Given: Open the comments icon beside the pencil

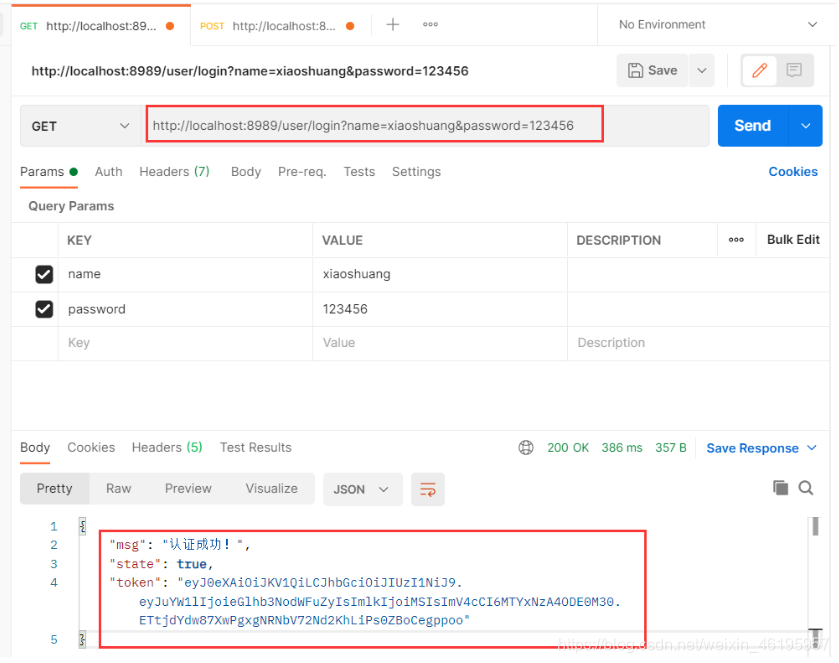Looking at the screenshot, I should [794, 70].
